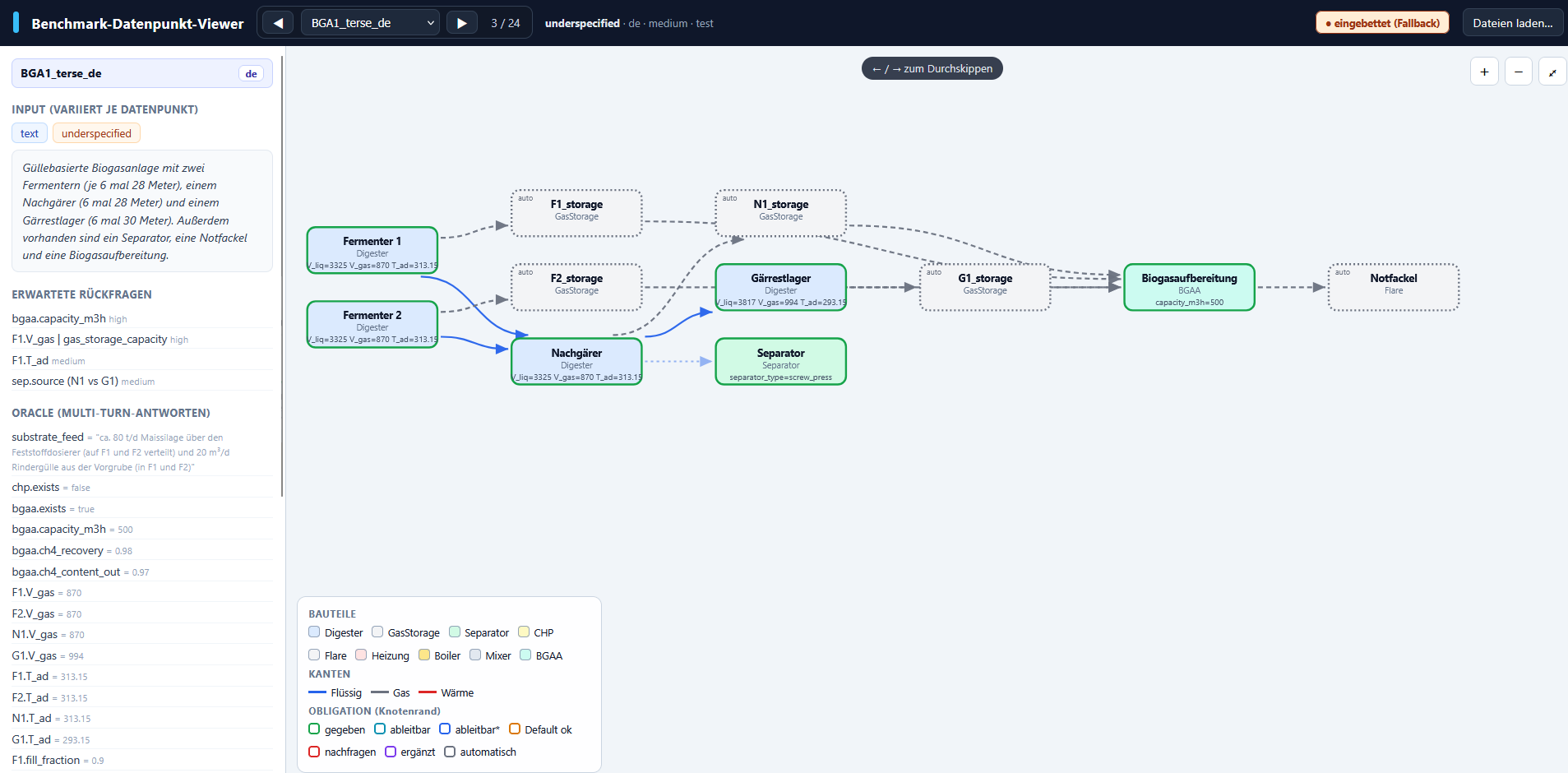
Task: Click the Default ok obligation swatch
Action: click(515, 729)
